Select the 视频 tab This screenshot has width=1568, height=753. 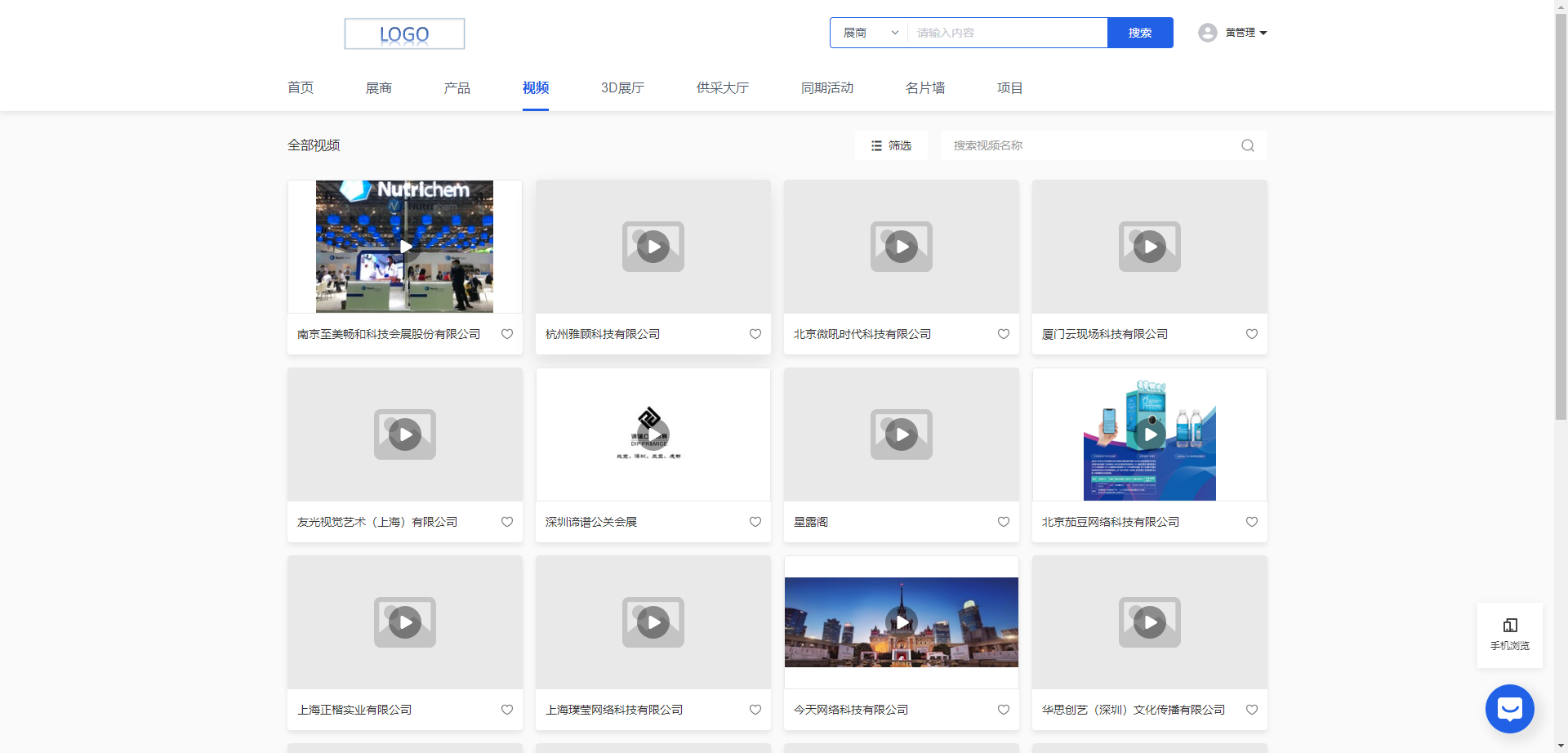click(536, 87)
